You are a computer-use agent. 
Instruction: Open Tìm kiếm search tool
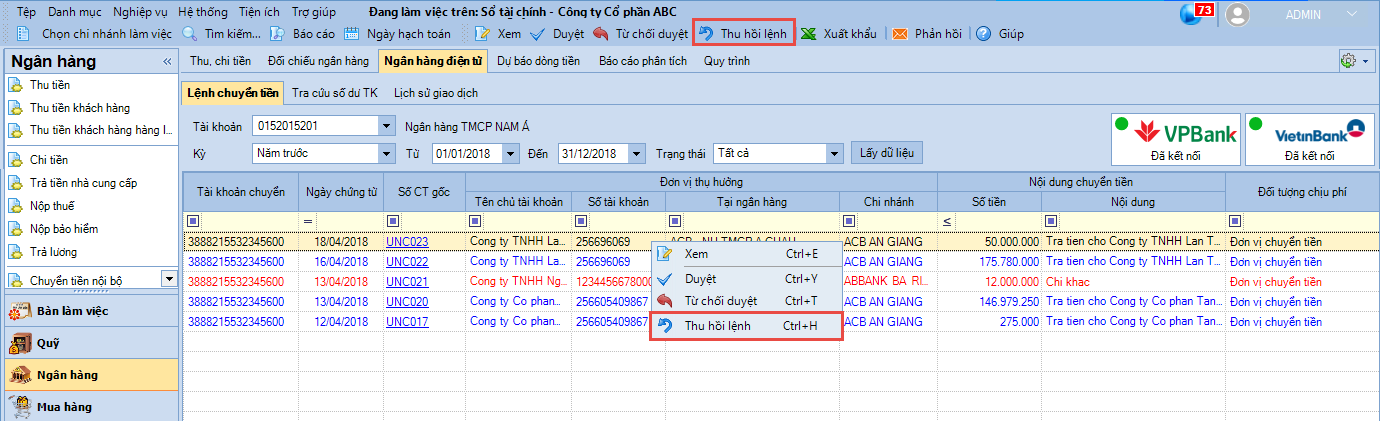pyautogui.click(x=190, y=34)
